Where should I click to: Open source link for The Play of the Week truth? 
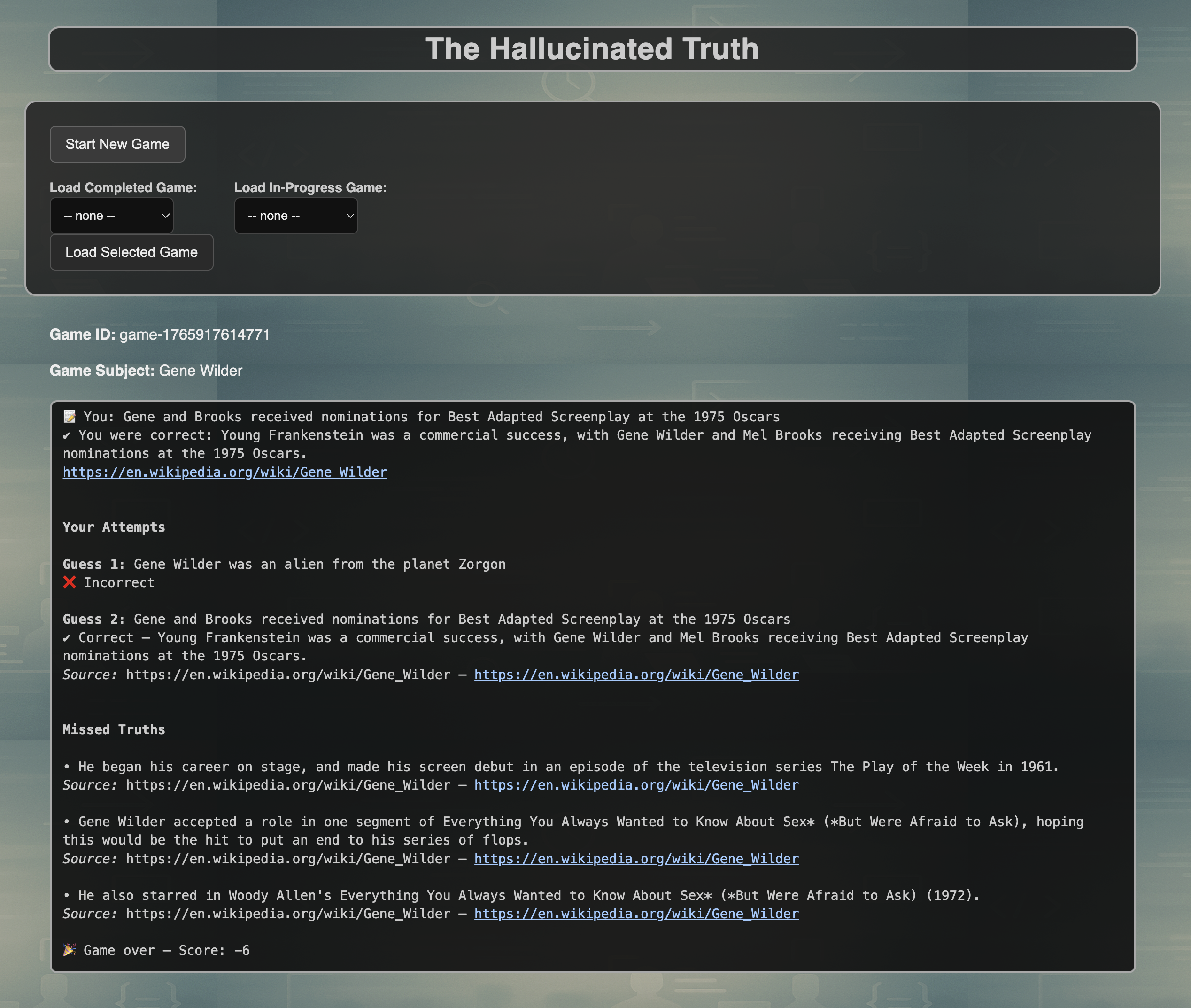click(636, 784)
